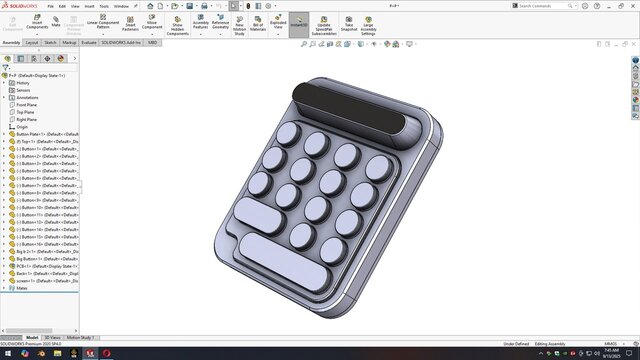Screen dimensions: 640x360
Task: Click Zoom to Area icon
Action: 312,44
